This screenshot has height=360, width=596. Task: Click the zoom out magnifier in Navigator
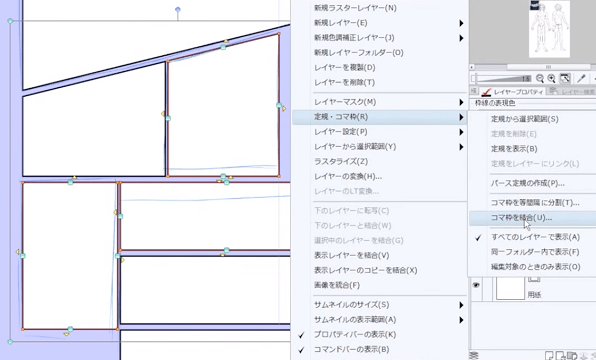coord(540,79)
